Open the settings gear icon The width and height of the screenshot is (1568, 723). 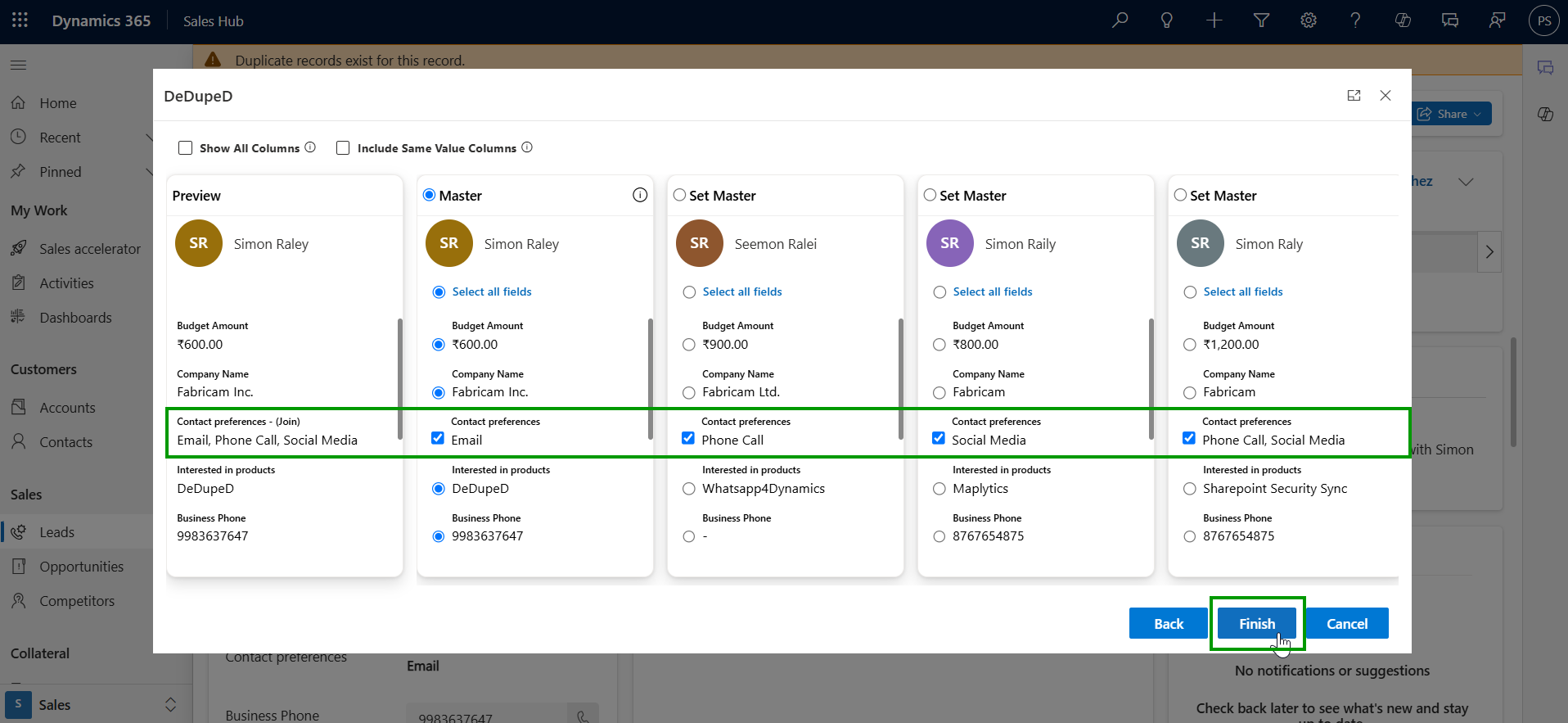click(1309, 20)
